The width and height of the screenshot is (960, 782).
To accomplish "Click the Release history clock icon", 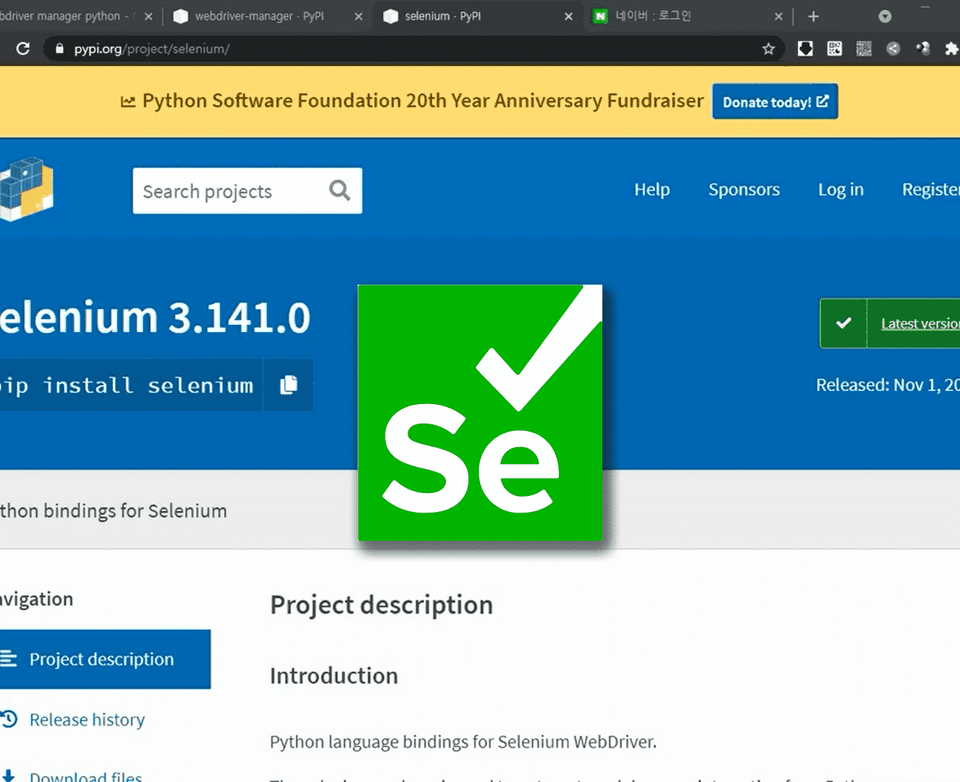I will (9, 719).
